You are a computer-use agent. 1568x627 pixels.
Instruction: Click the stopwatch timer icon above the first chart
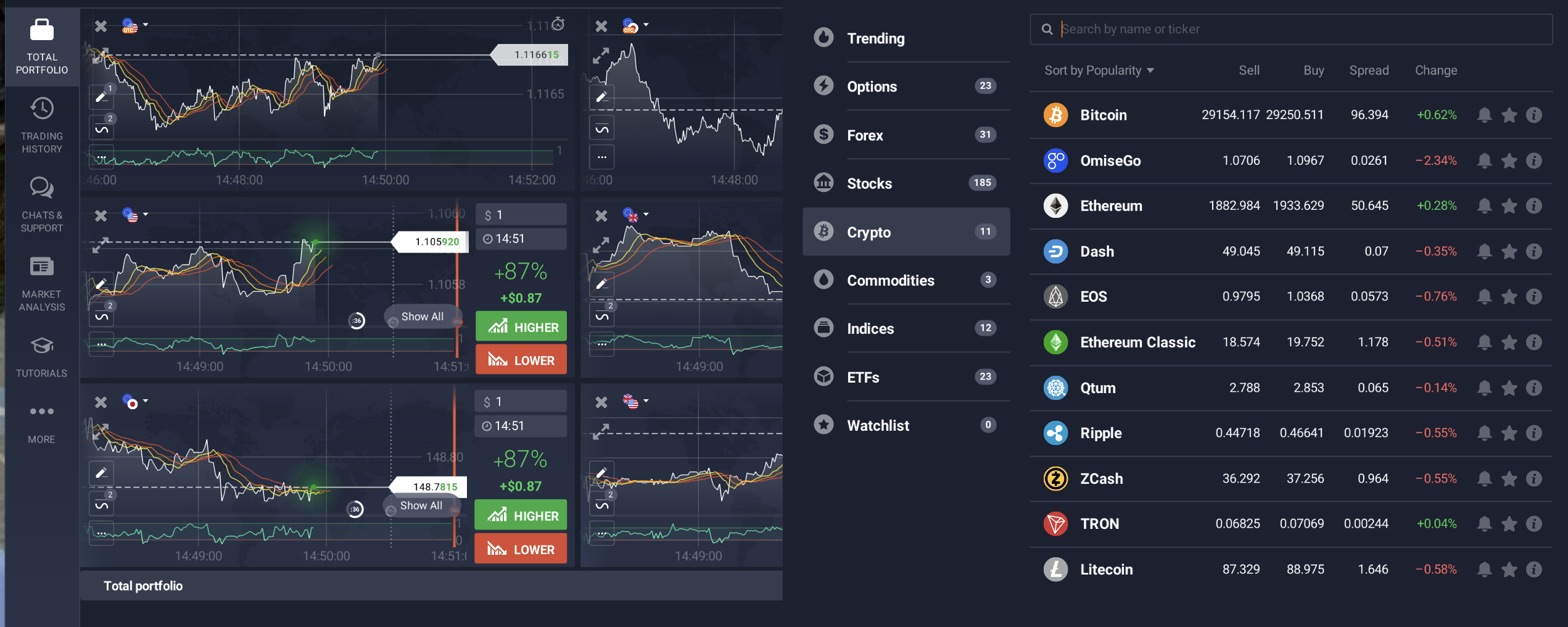point(558,25)
